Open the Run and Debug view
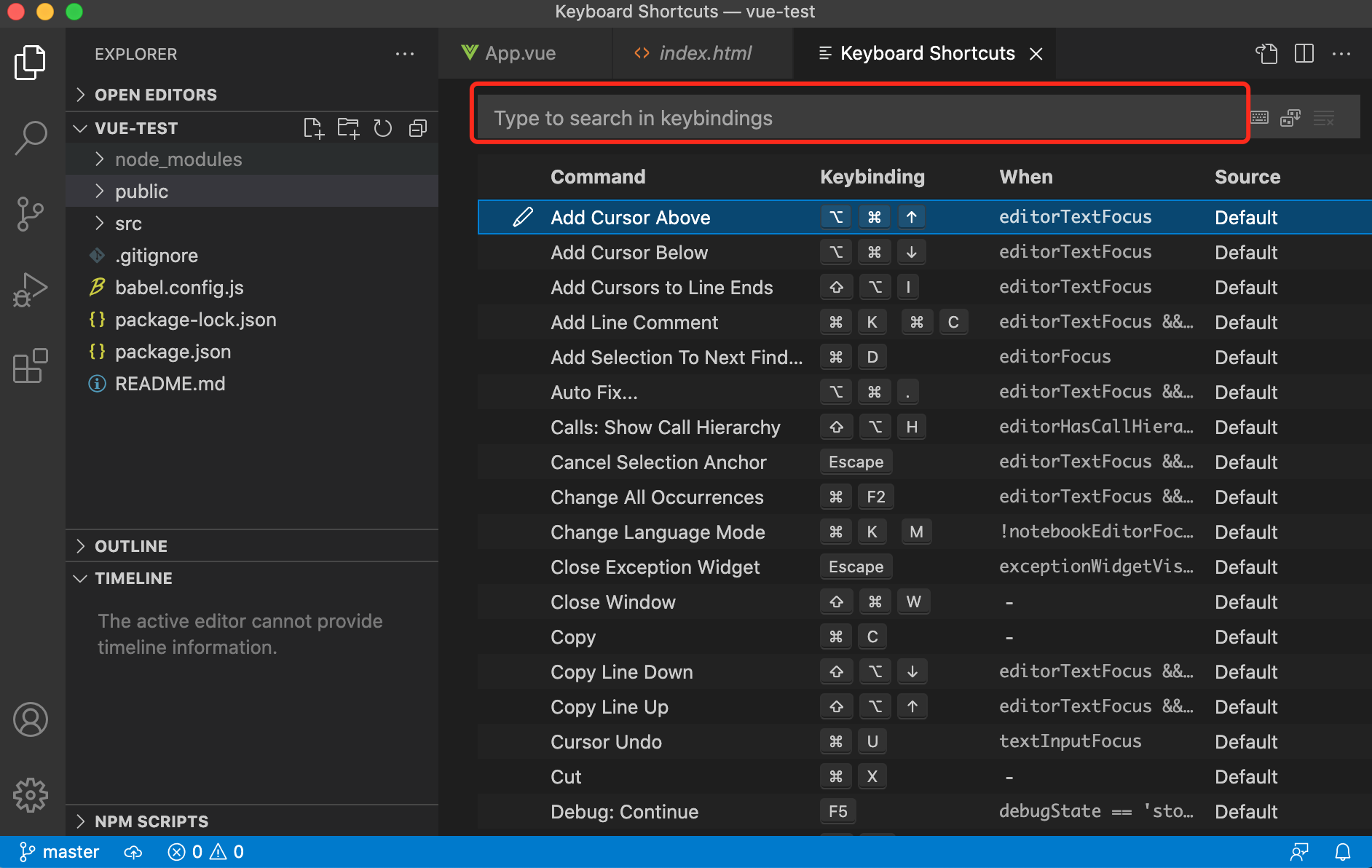Screen dimensions: 1372x868 point(31,290)
